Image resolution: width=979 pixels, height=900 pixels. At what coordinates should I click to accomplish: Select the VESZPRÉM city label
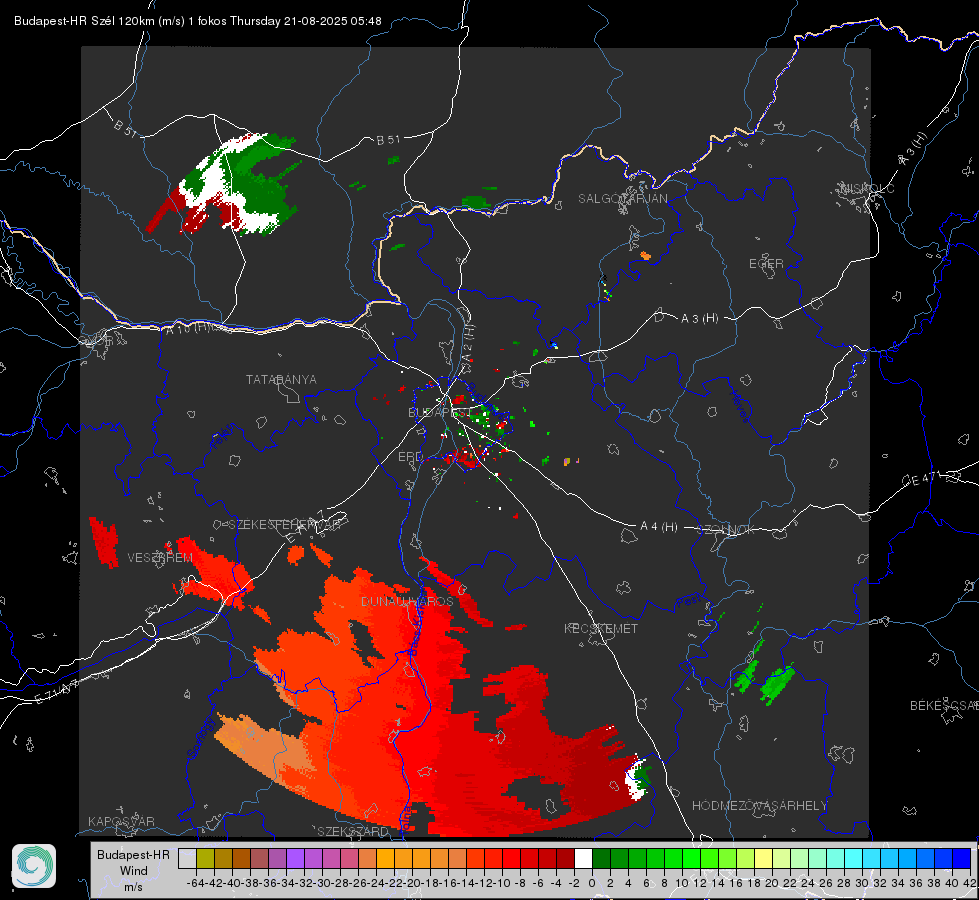[160, 557]
